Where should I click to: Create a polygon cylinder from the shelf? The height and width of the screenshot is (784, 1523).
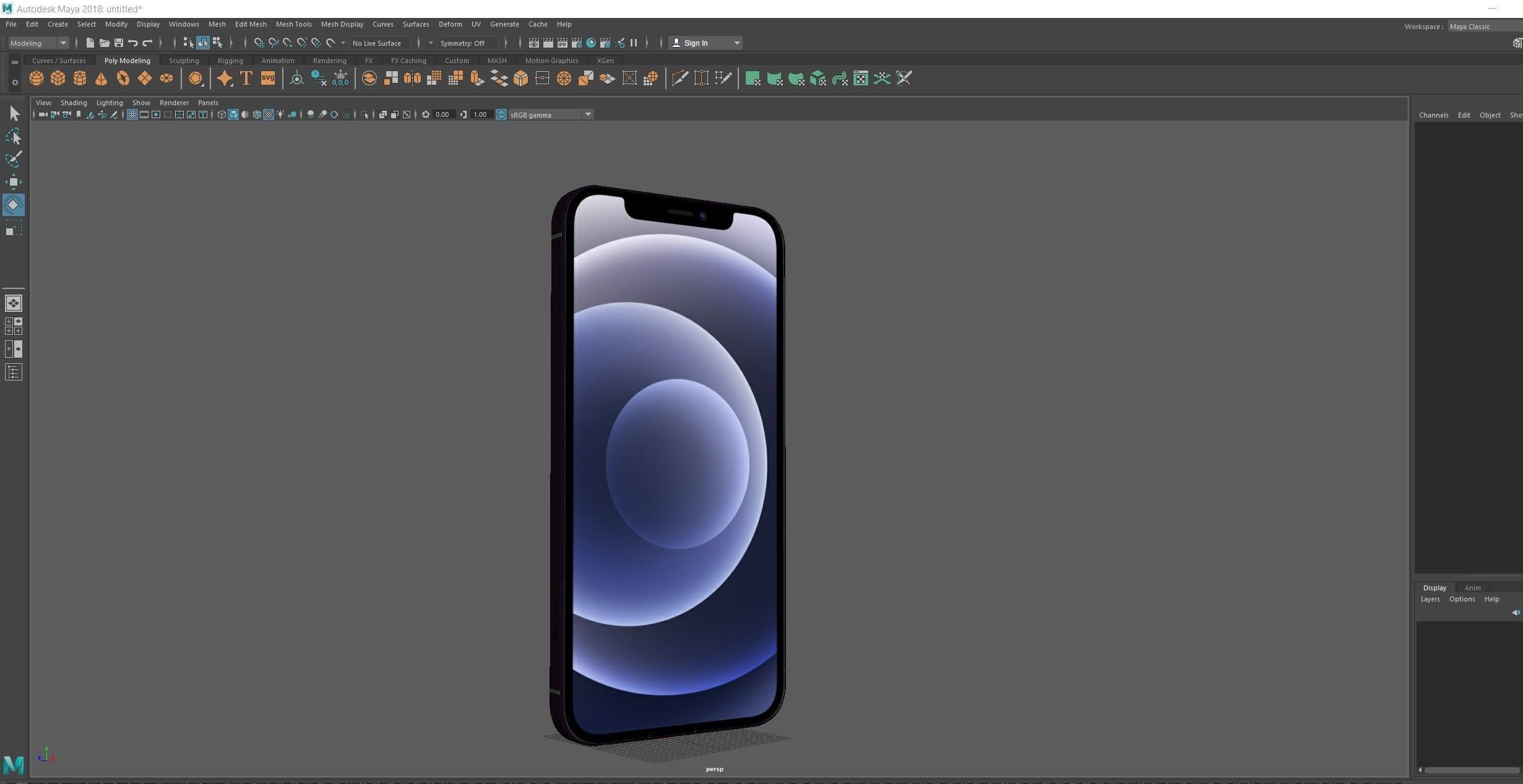(x=80, y=79)
